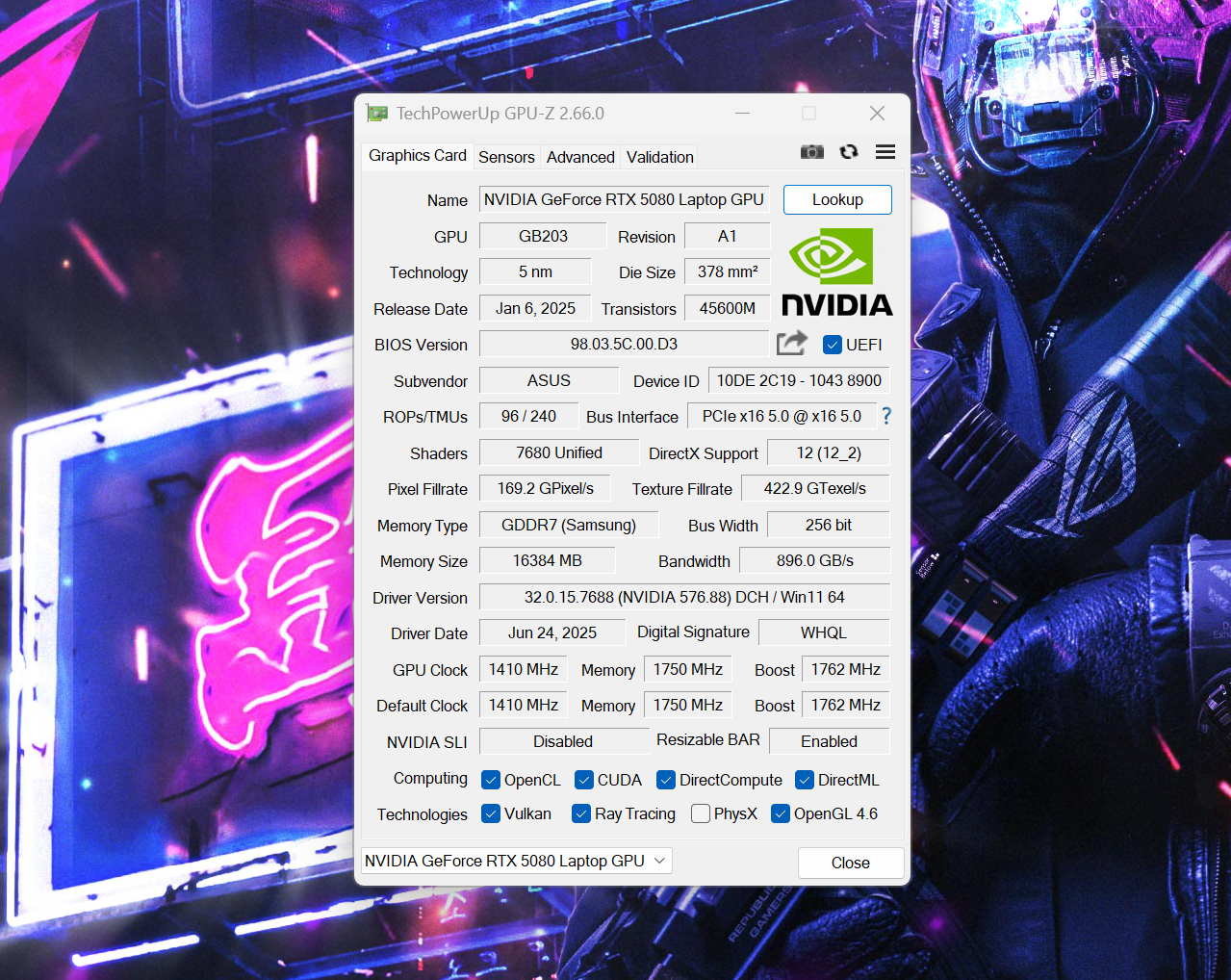Click the Lookup button
1231x980 pixels.
(837, 199)
